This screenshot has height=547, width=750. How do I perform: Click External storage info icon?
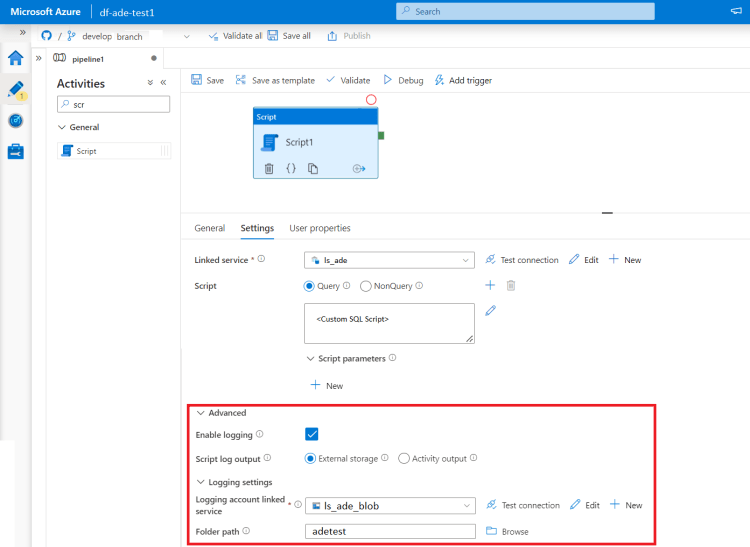tap(385, 458)
